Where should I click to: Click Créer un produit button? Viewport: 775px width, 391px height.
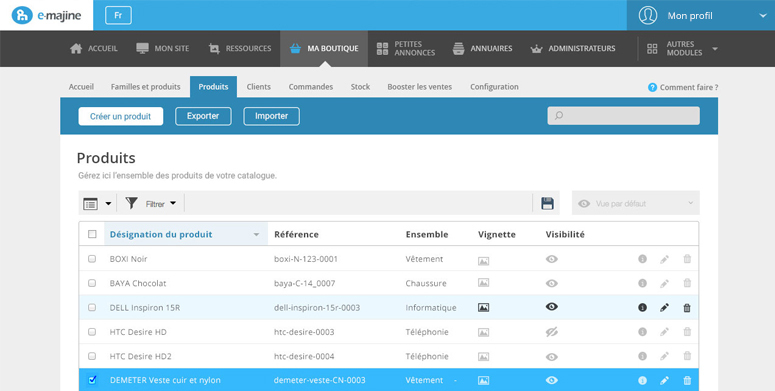click(x=121, y=116)
